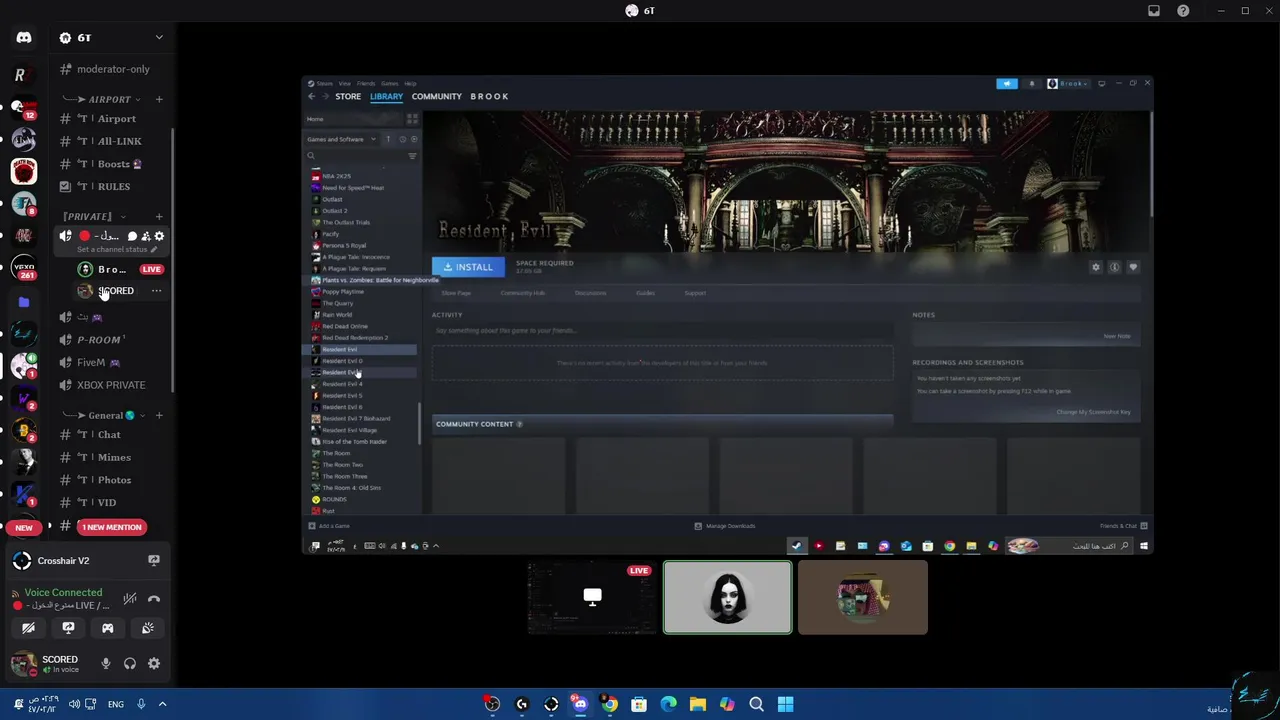
Task: Create channel in General category plus
Action: pos(159,415)
